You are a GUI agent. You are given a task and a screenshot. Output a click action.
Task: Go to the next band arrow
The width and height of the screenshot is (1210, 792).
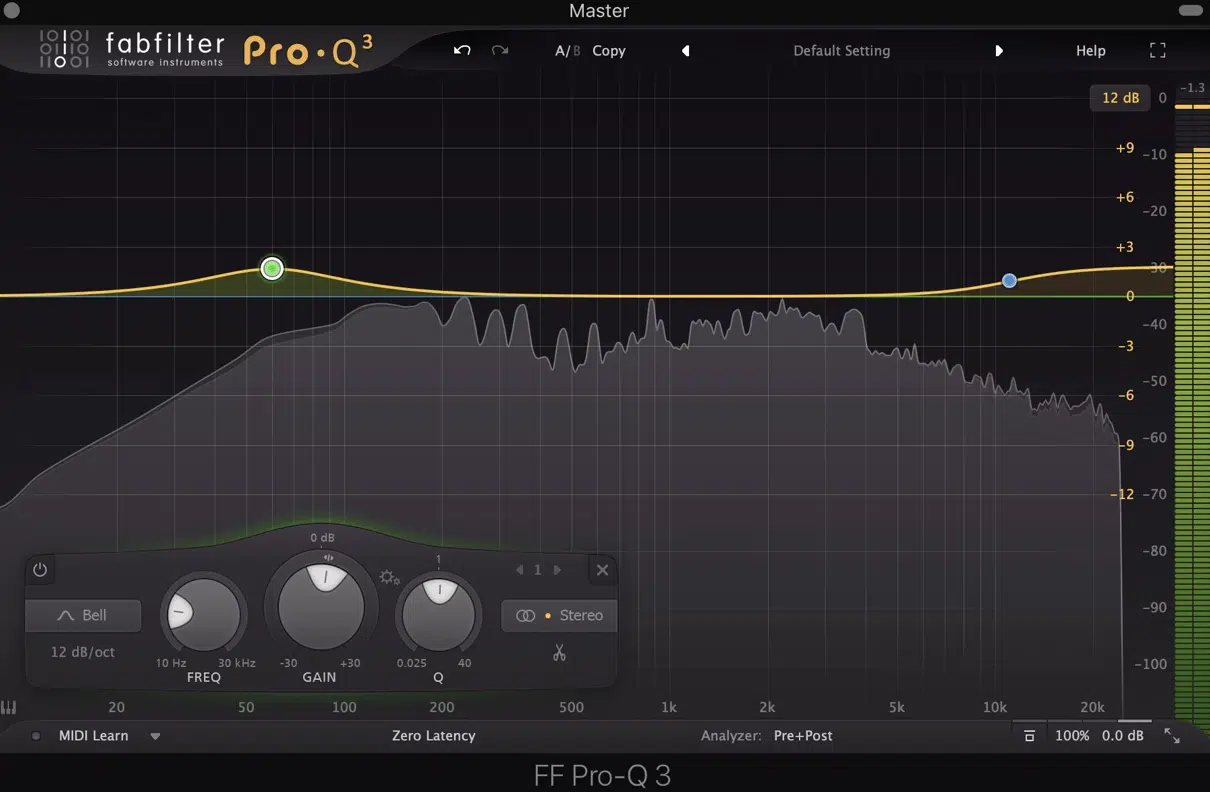557,570
